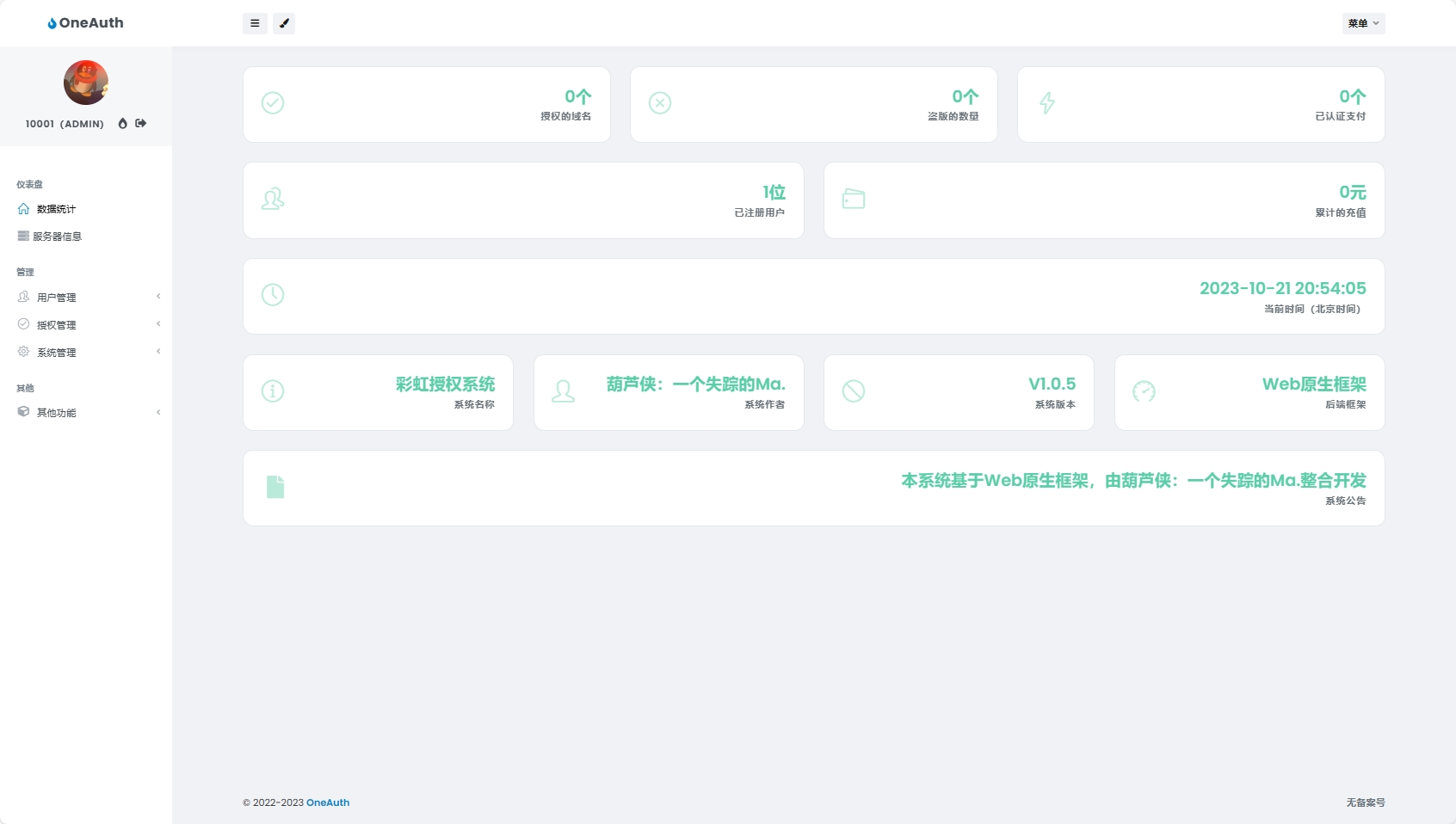
Task: Click the 系统公告 label
Action: click(x=1346, y=501)
